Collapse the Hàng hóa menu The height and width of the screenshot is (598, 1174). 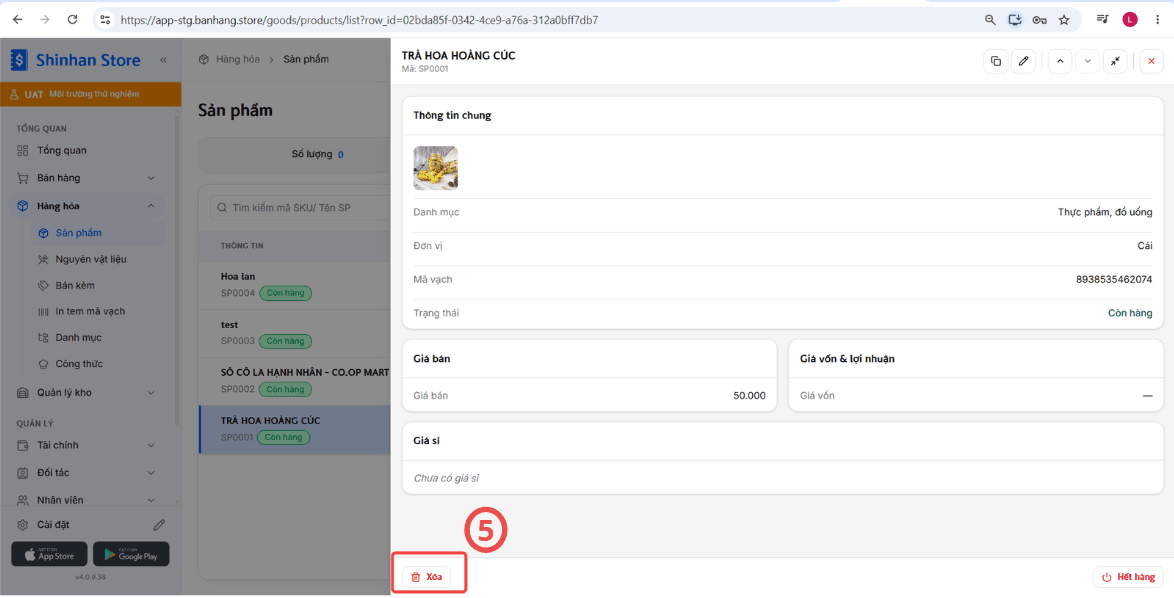click(87, 206)
